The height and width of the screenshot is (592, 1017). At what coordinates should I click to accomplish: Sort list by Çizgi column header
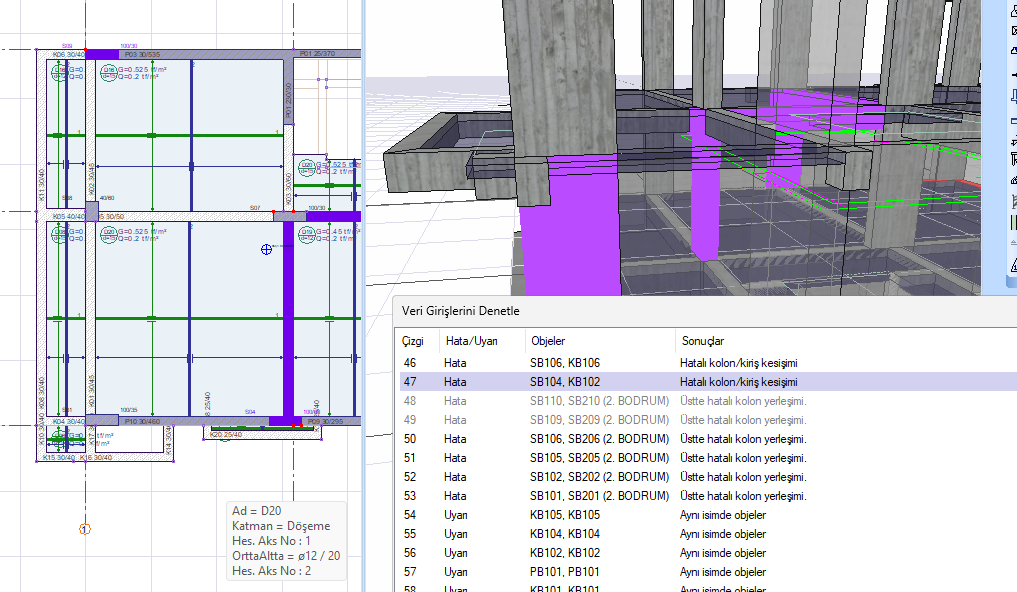[x=414, y=341]
